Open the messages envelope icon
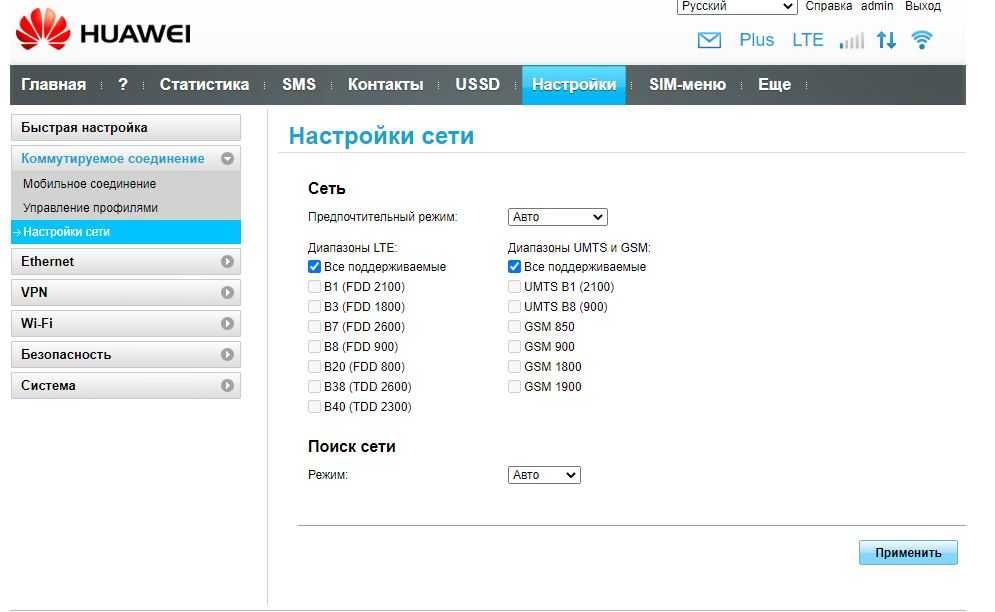This screenshot has height=612, width=995. point(709,40)
